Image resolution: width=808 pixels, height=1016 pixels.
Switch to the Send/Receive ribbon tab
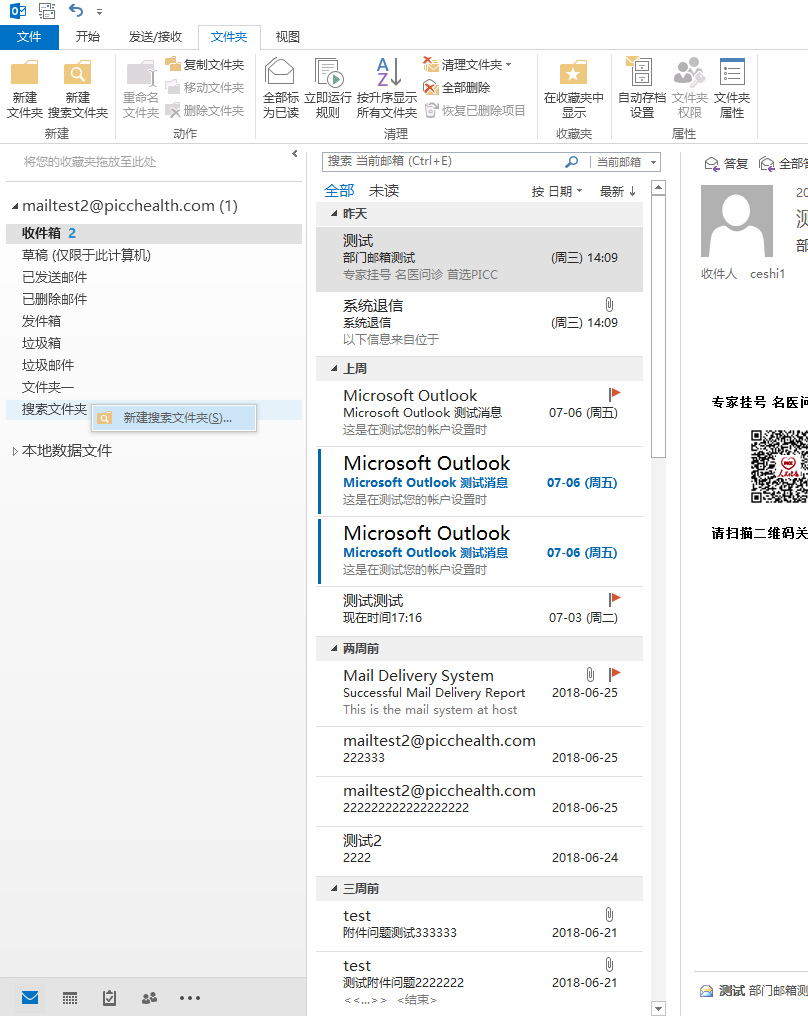tap(155, 37)
